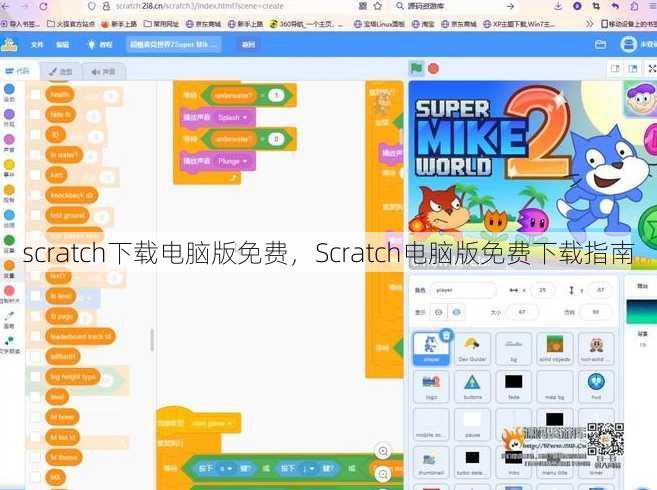The height and width of the screenshot is (490, 657).
Task: Tick checkbox for 'leg height type' variable
Action: [x=36, y=376]
